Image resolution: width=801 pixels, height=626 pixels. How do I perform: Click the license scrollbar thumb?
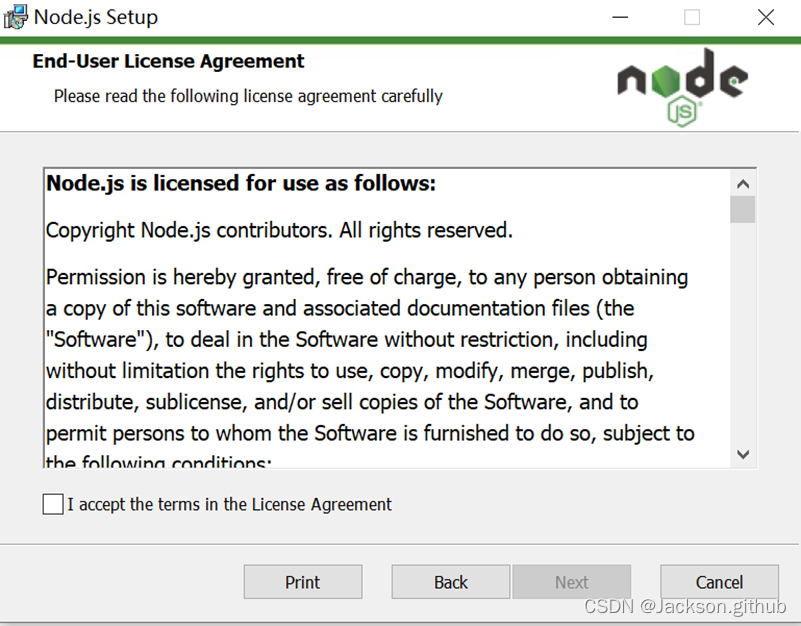click(742, 210)
